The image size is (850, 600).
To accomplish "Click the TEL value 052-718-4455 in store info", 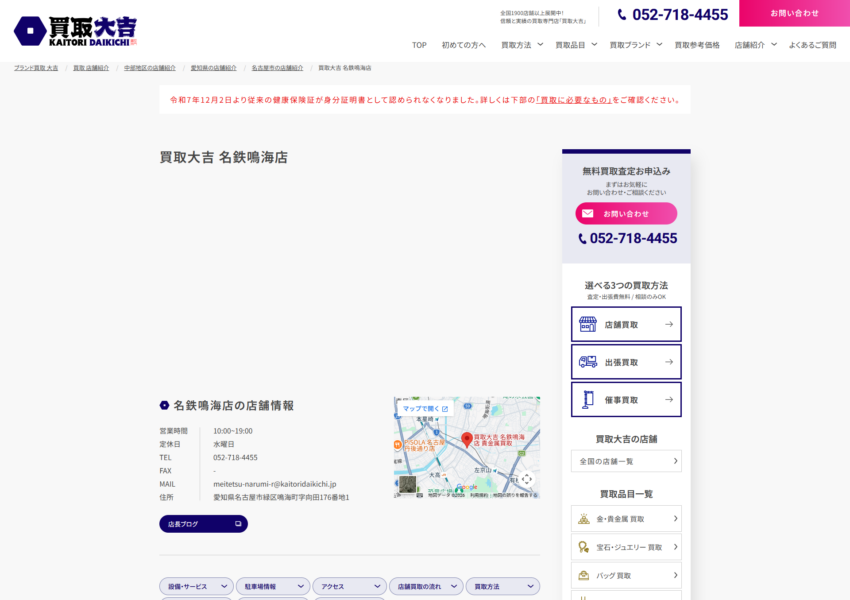I will [235, 457].
